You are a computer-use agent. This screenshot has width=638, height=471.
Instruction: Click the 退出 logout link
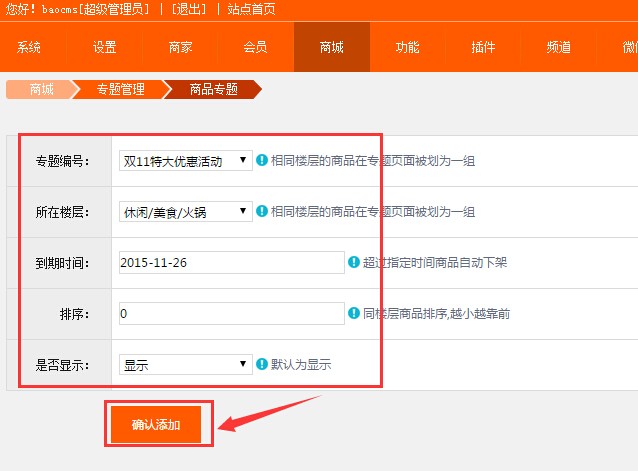(189, 9)
